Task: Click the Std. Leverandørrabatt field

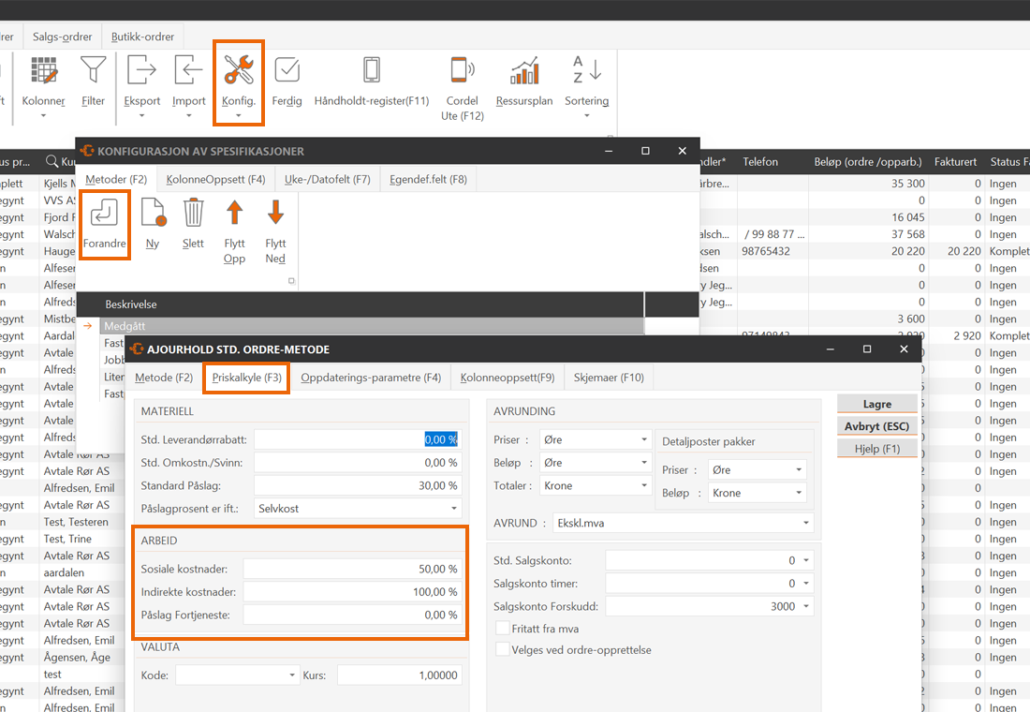Action: point(357,439)
